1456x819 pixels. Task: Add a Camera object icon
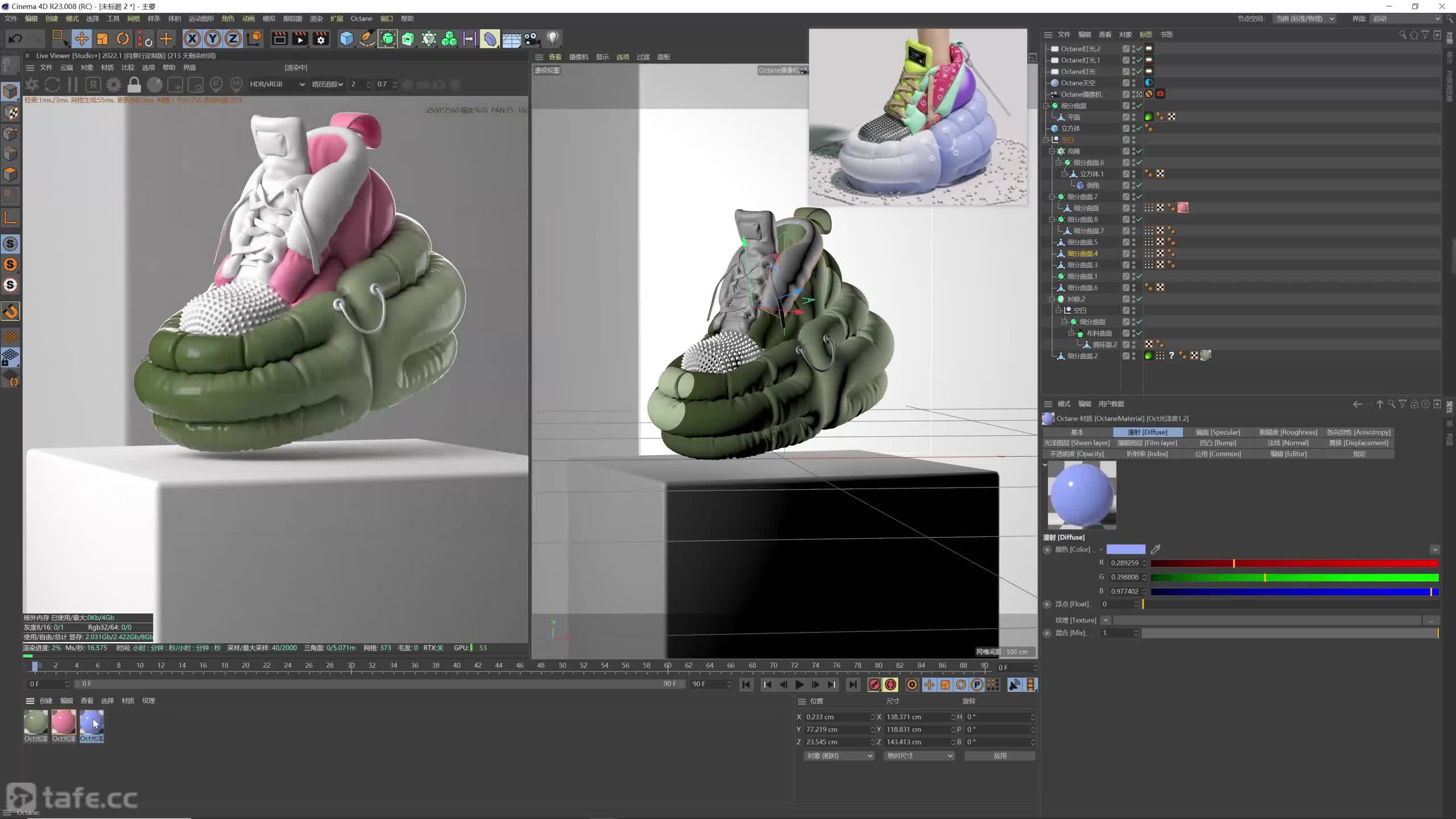click(532, 39)
